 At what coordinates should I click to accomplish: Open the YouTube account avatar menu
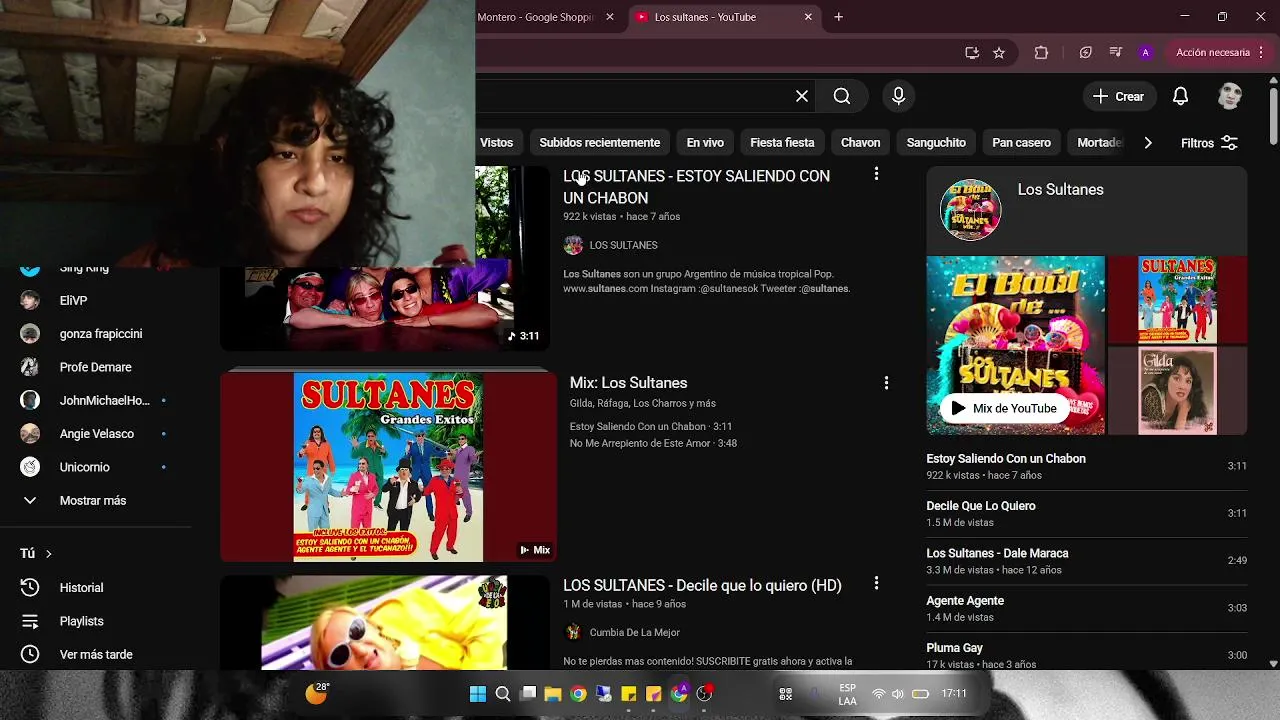point(1230,96)
